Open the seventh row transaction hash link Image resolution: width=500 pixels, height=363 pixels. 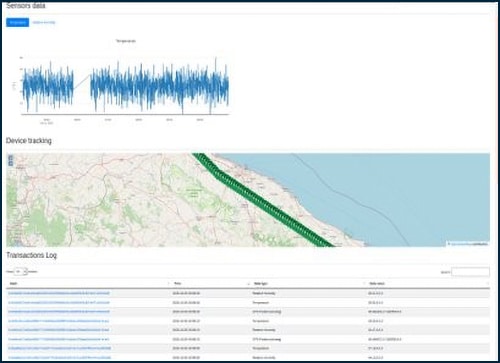click(59, 348)
